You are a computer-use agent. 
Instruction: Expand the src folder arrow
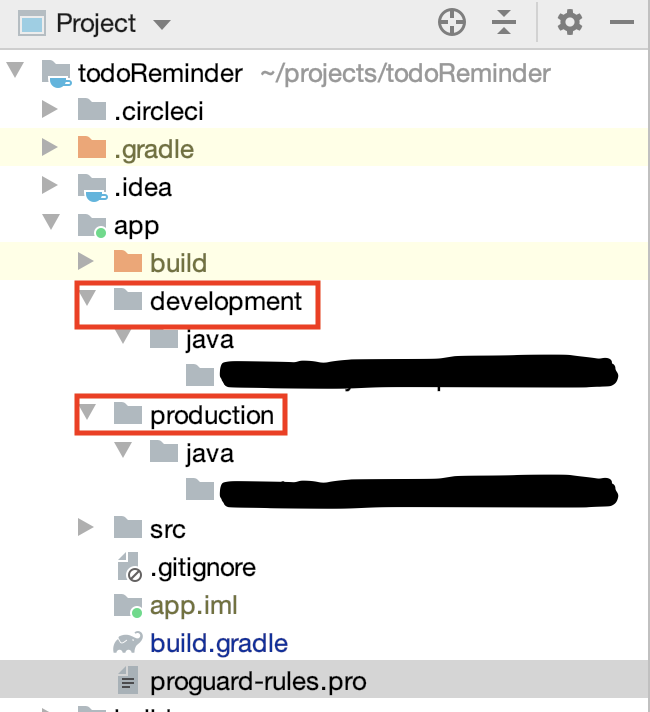pos(87,527)
